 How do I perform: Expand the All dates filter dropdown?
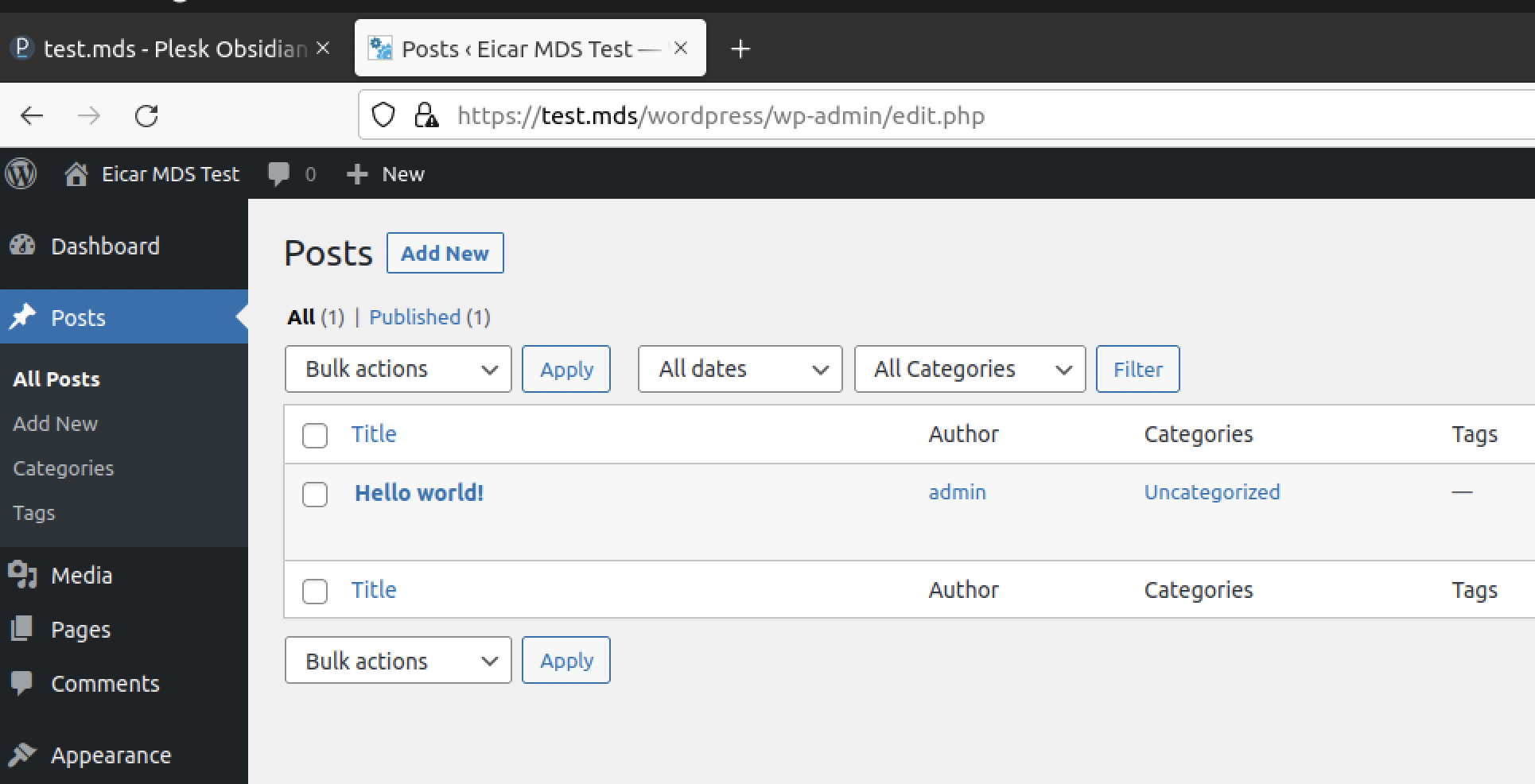click(x=740, y=369)
